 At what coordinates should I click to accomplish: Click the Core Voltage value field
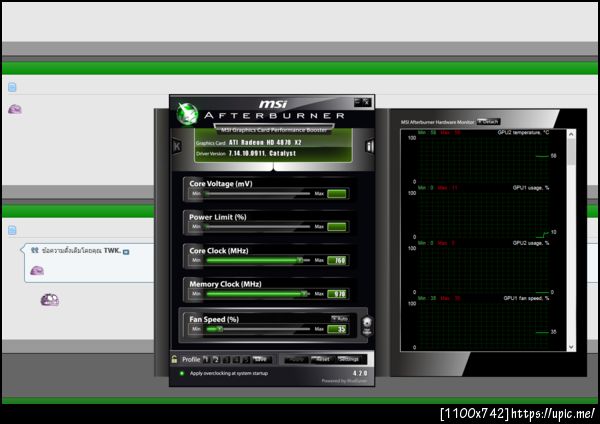(337, 194)
